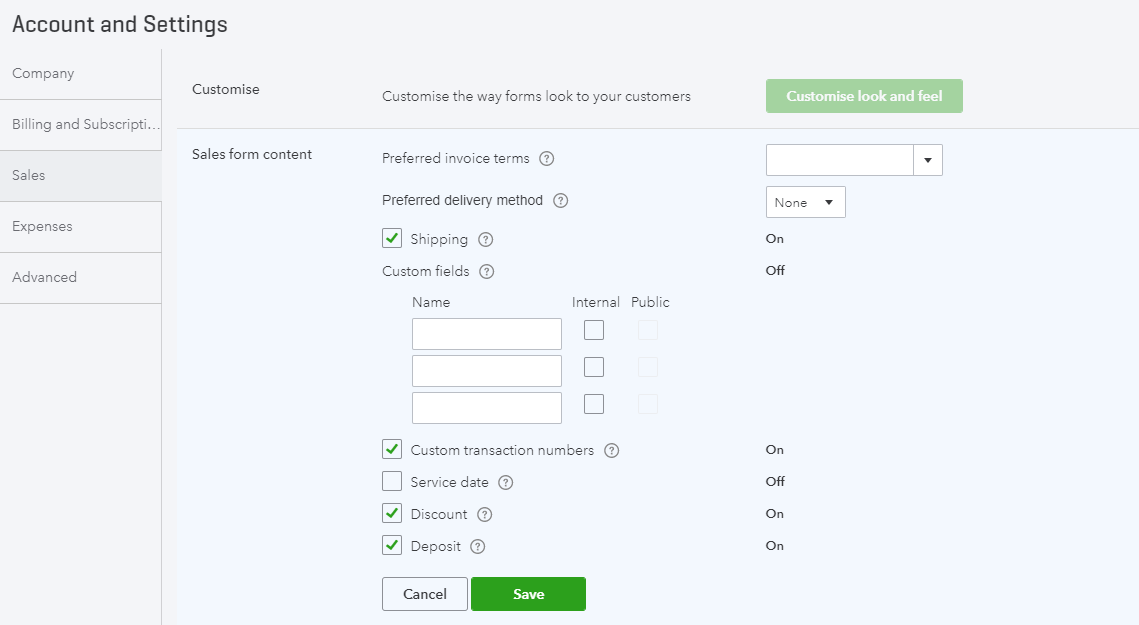Click the 'Public' column header
The image size is (1139, 625).
[x=650, y=302]
